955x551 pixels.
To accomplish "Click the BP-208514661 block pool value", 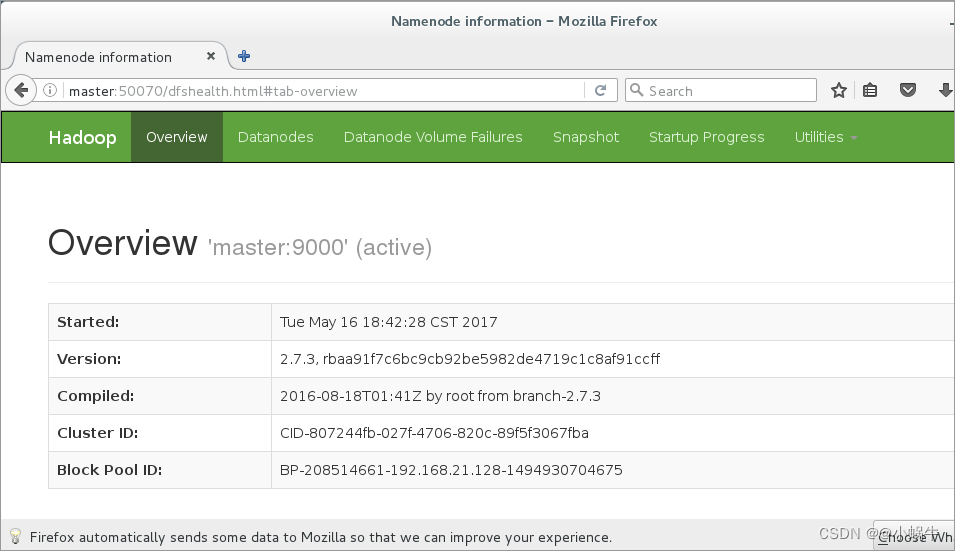I will click(451, 470).
